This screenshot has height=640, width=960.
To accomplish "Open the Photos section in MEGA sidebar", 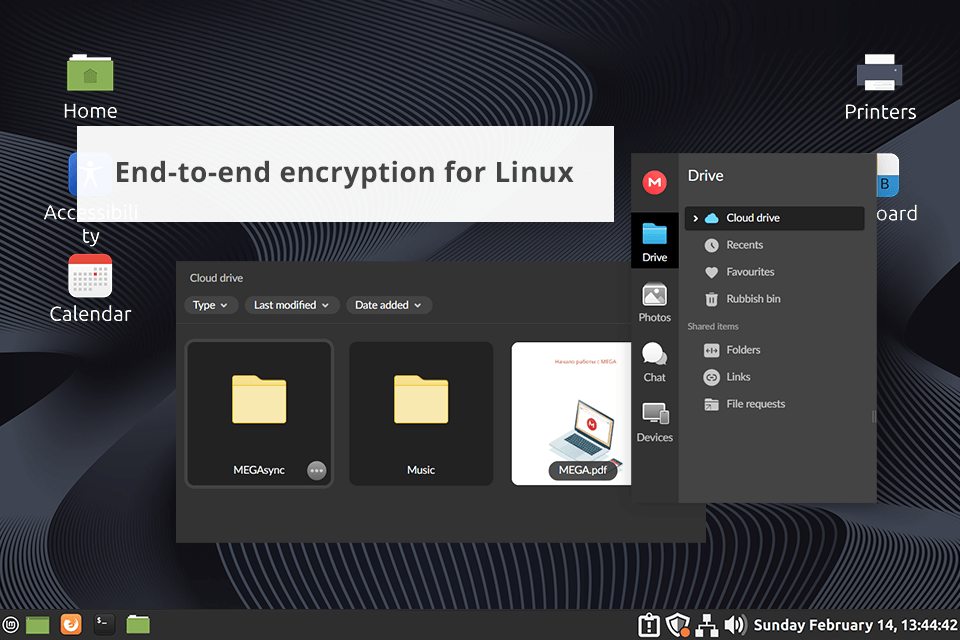I will click(x=654, y=302).
